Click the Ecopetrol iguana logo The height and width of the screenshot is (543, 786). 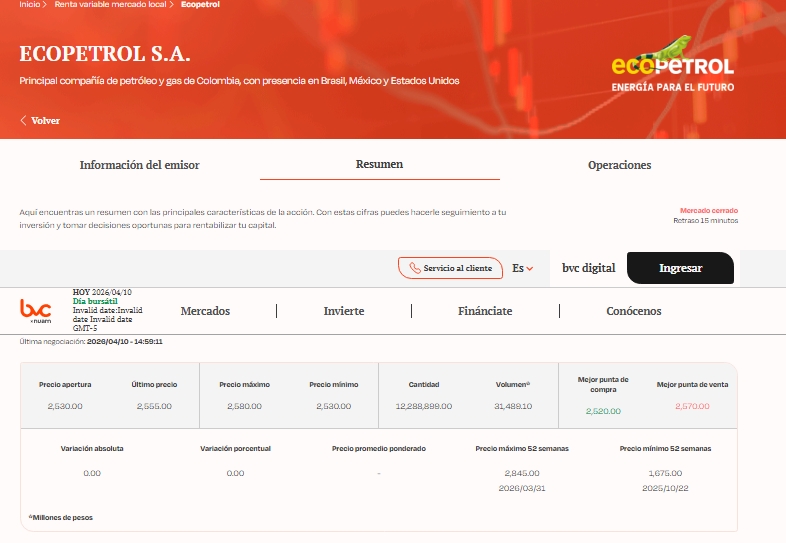pyautogui.click(x=672, y=63)
